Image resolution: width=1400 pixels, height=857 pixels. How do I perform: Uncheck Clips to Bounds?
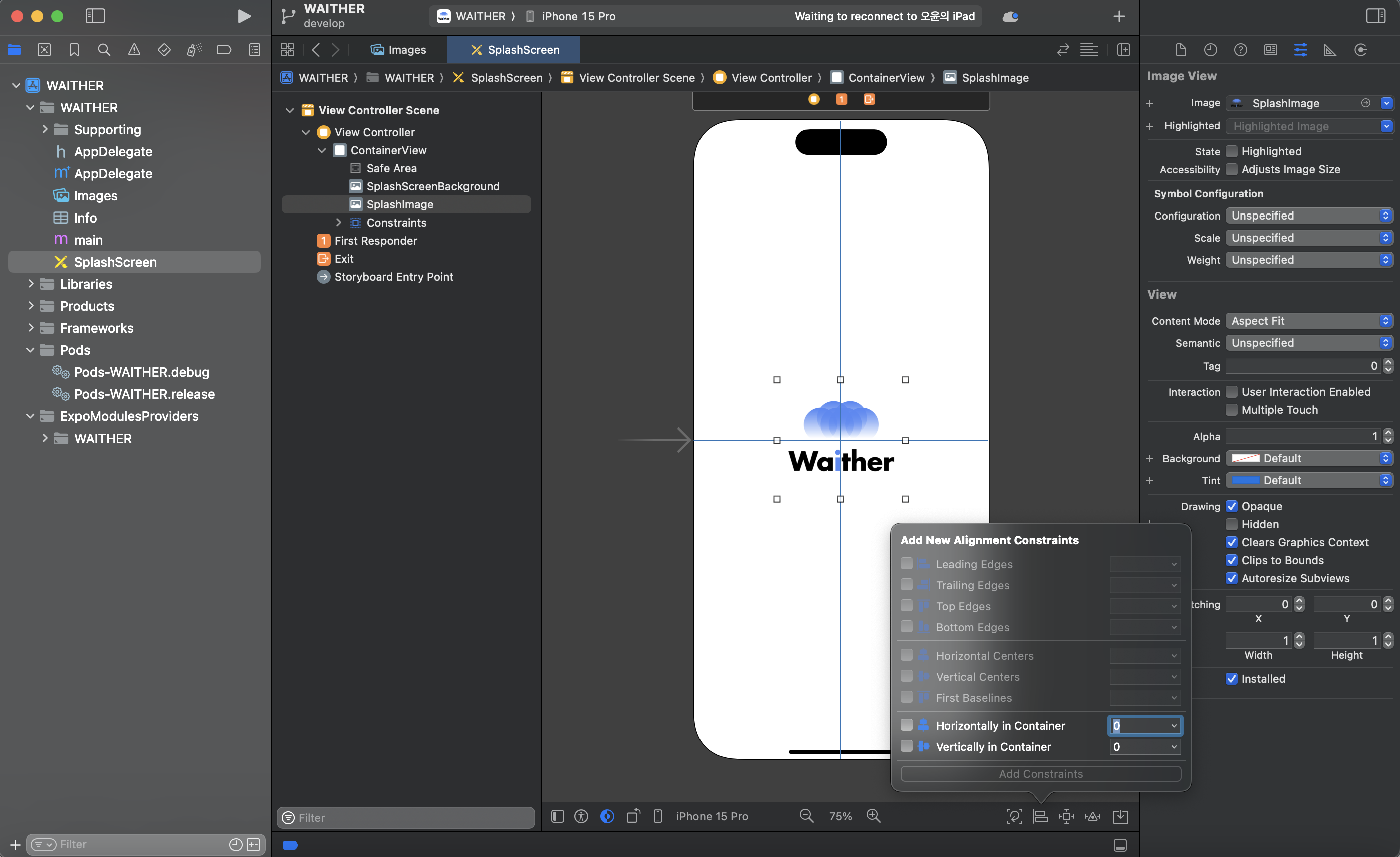click(1231, 560)
